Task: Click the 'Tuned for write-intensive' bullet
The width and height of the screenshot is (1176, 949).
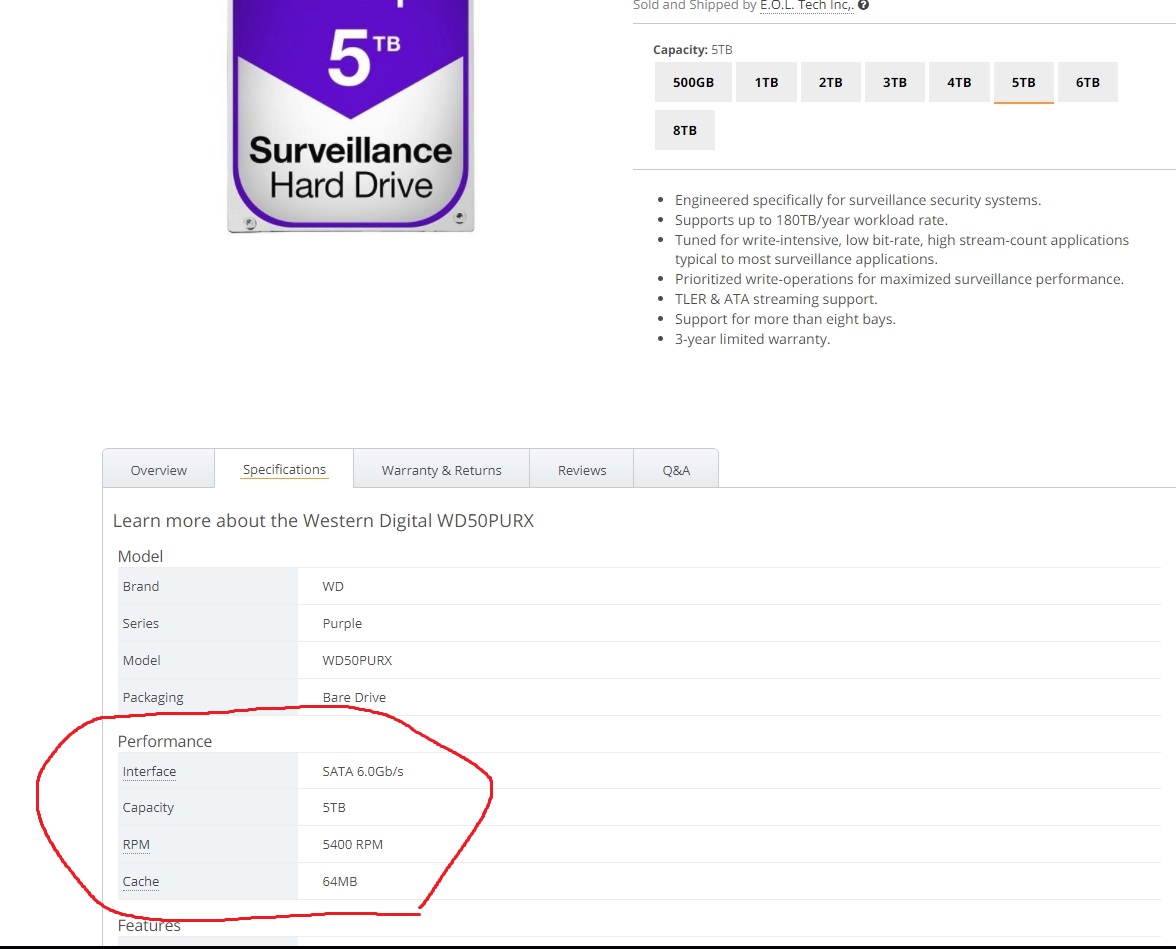Action: point(902,249)
